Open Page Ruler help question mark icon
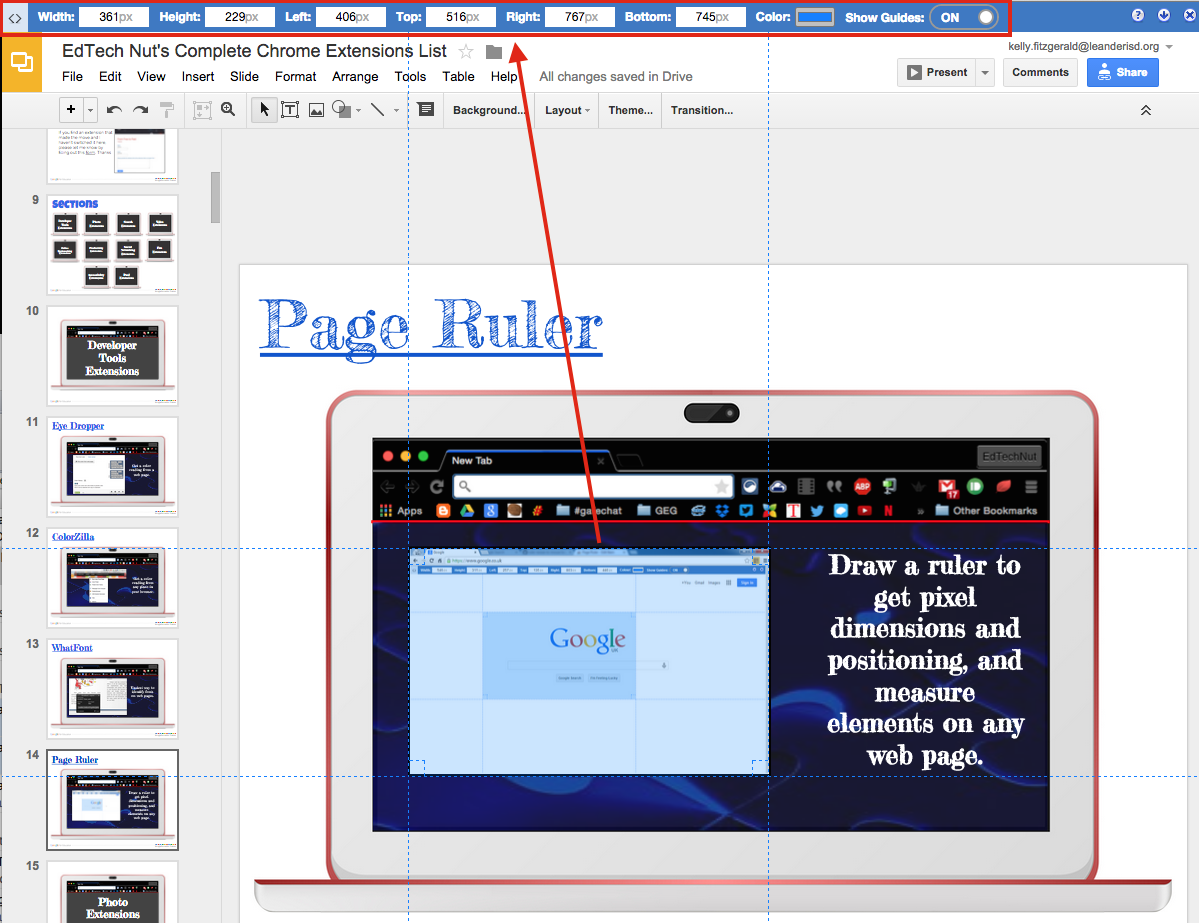Screen dimensions: 1199x923 pyautogui.click(x=1138, y=15)
